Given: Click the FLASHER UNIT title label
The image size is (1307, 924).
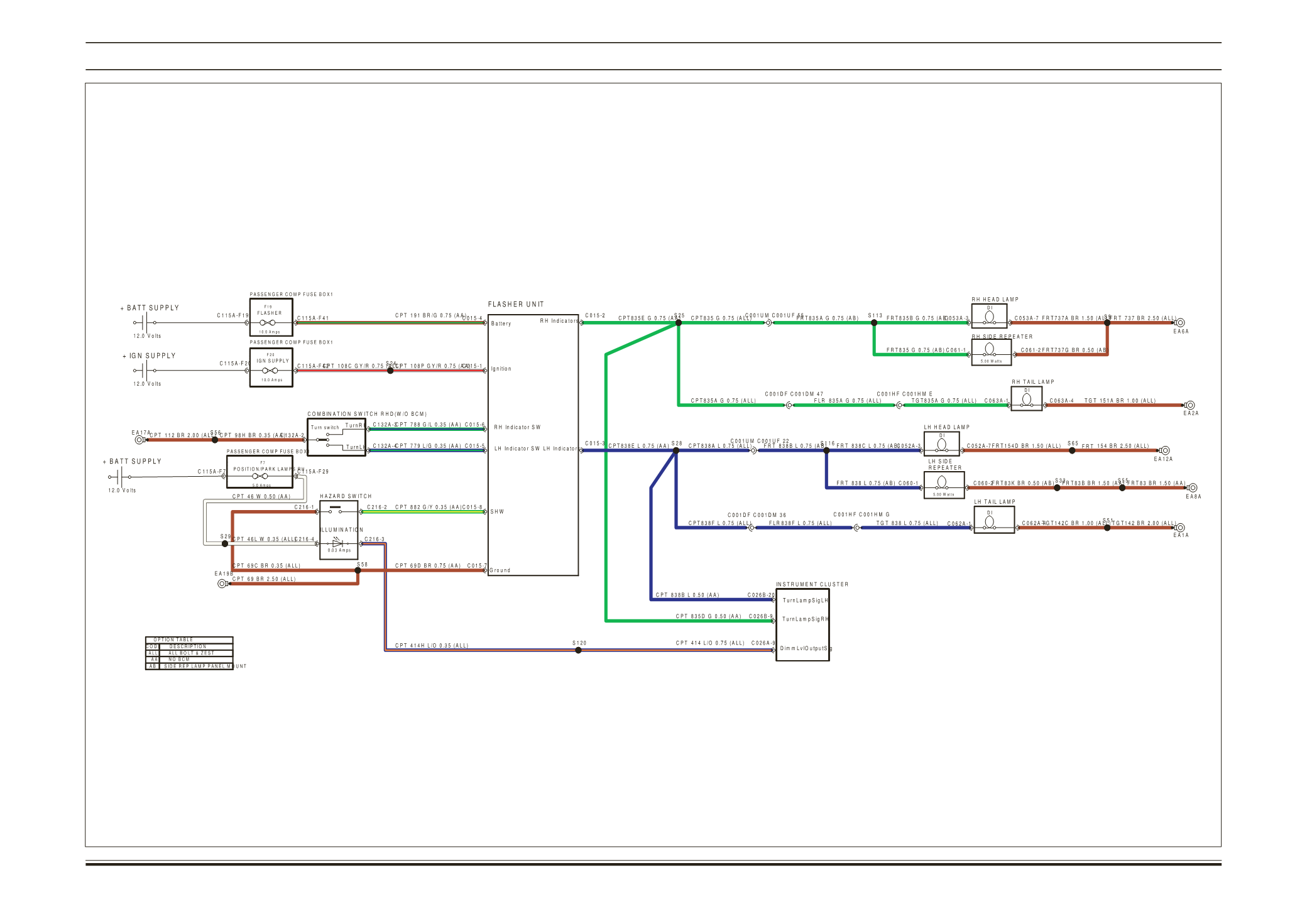Looking at the screenshot, I should [x=516, y=305].
